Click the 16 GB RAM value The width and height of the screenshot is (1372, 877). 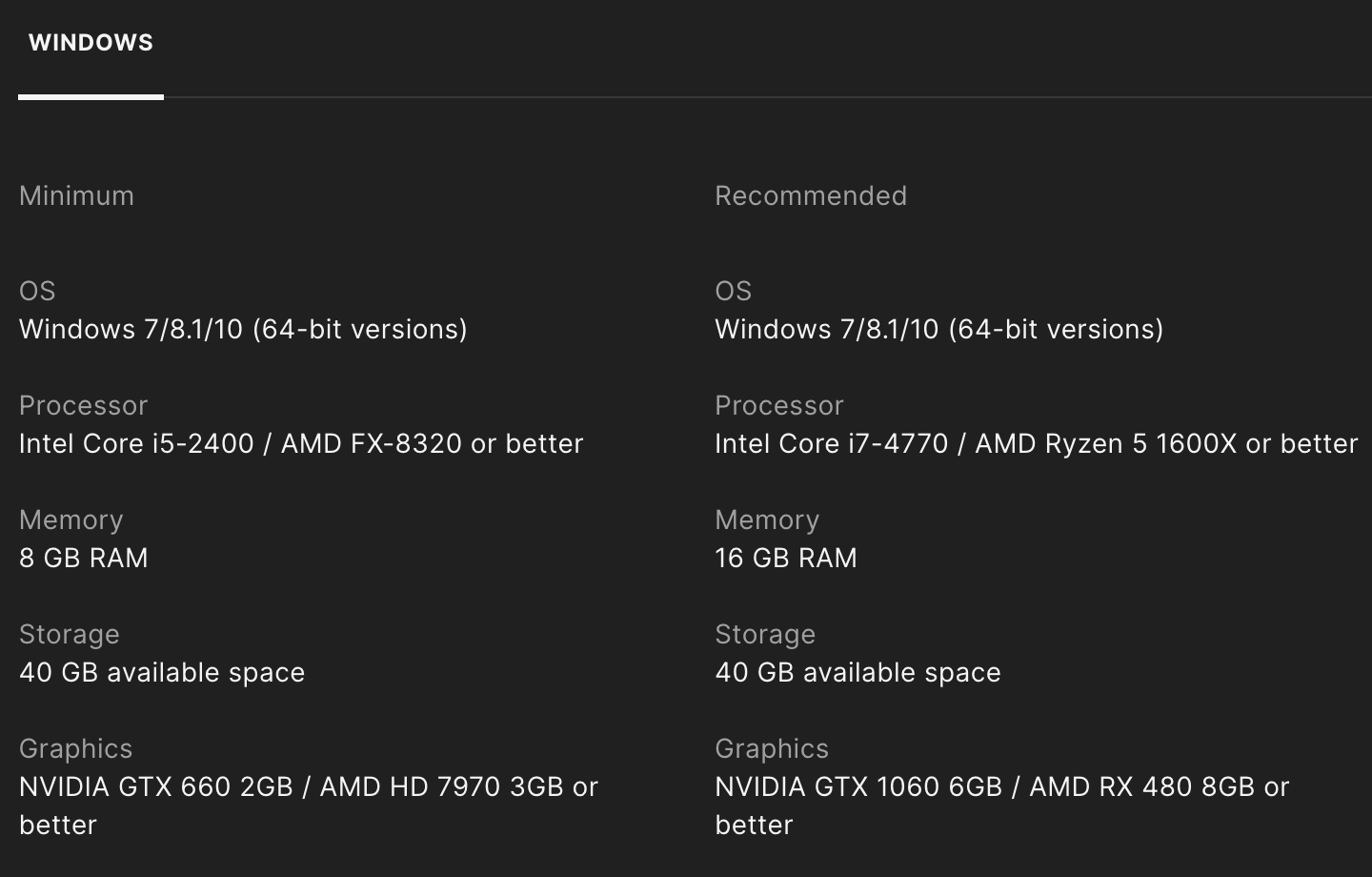click(786, 558)
